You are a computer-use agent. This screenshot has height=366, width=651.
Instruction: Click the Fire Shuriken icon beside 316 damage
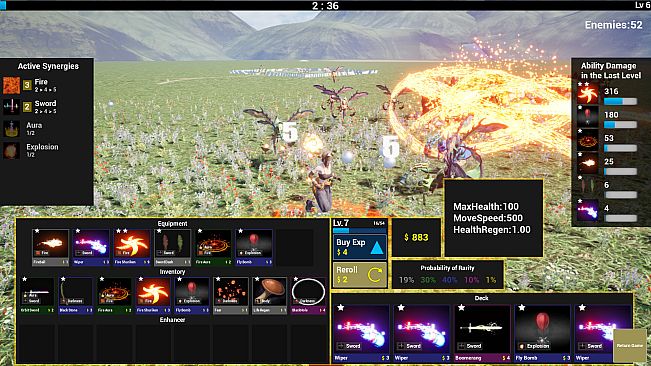tap(588, 93)
